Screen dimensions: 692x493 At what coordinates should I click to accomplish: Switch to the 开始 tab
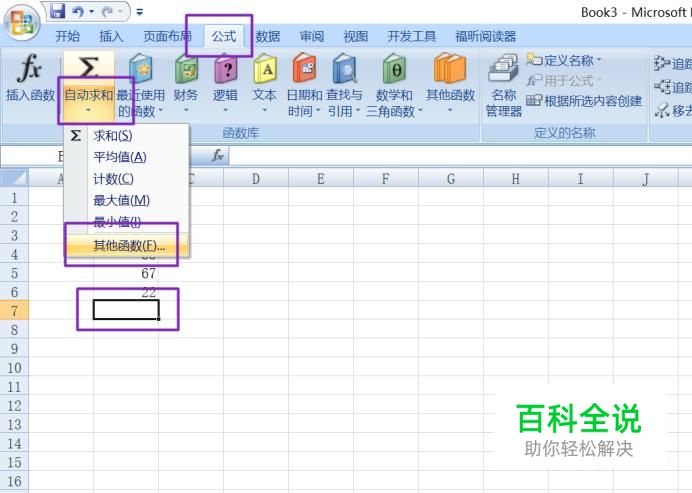coord(68,36)
